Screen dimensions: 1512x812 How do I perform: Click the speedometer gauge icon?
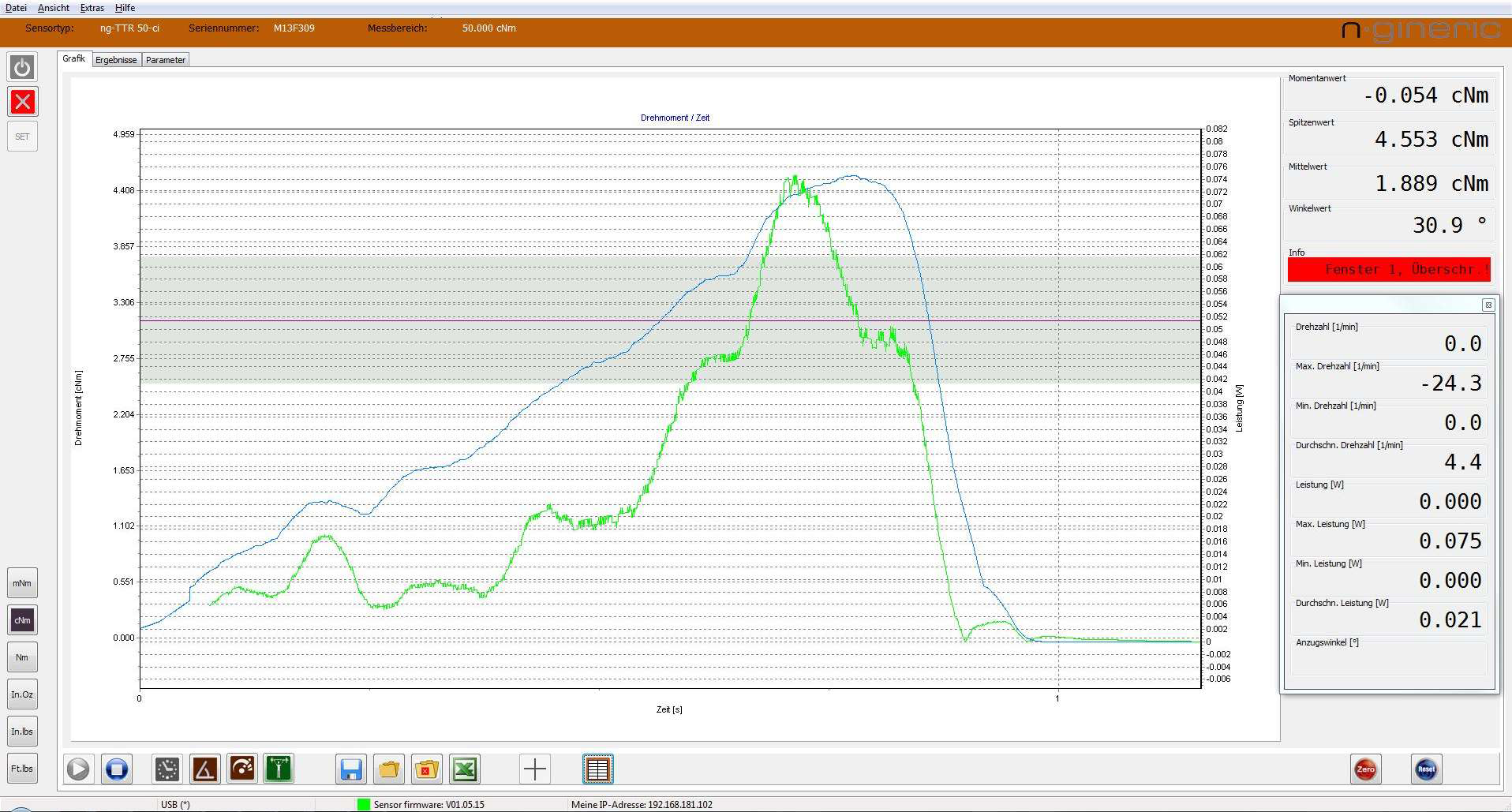click(x=242, y=769)
